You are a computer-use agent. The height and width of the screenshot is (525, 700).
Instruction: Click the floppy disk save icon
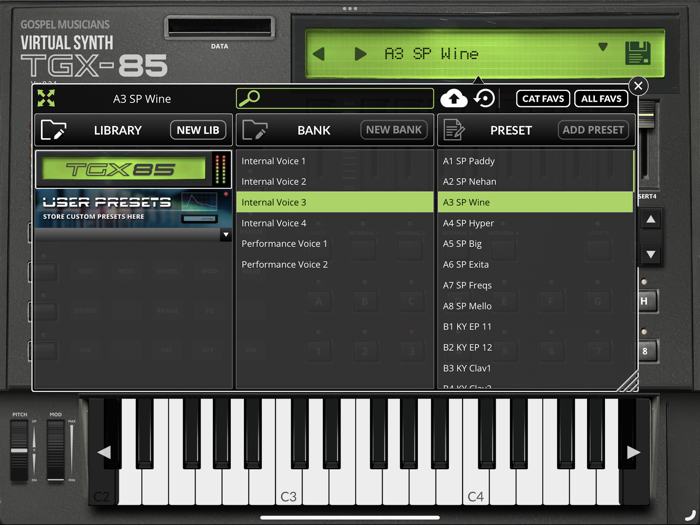(638, 53)
